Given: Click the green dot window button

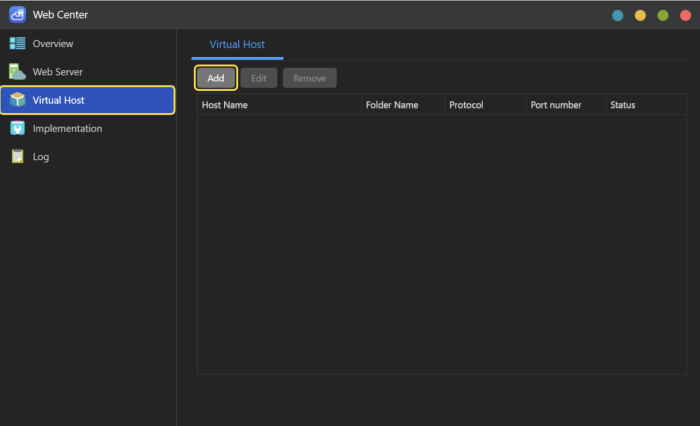Looking at the screenshot, I should click(x=662, y=15).
